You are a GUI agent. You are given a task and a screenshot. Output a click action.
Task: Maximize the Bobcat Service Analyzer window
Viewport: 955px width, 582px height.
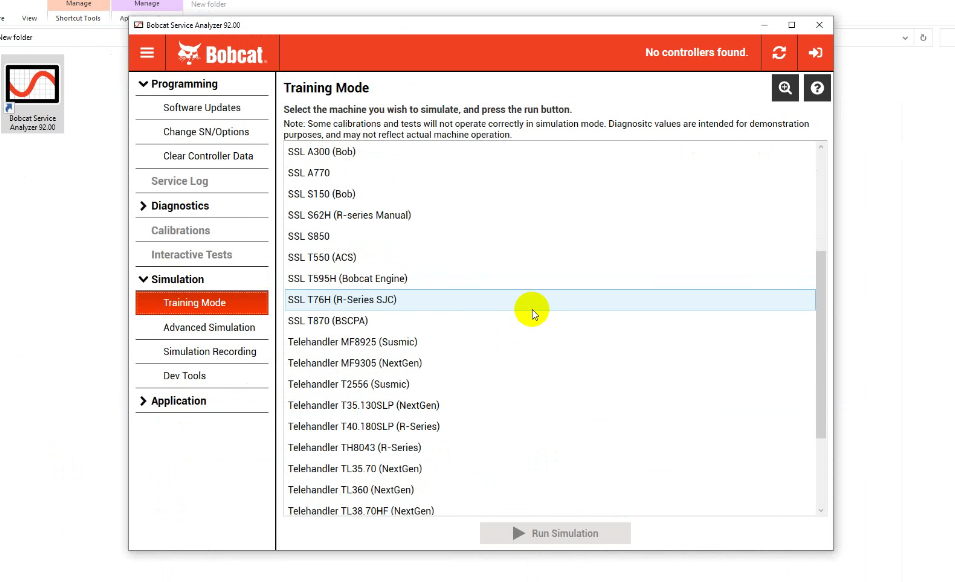[792, 25]
